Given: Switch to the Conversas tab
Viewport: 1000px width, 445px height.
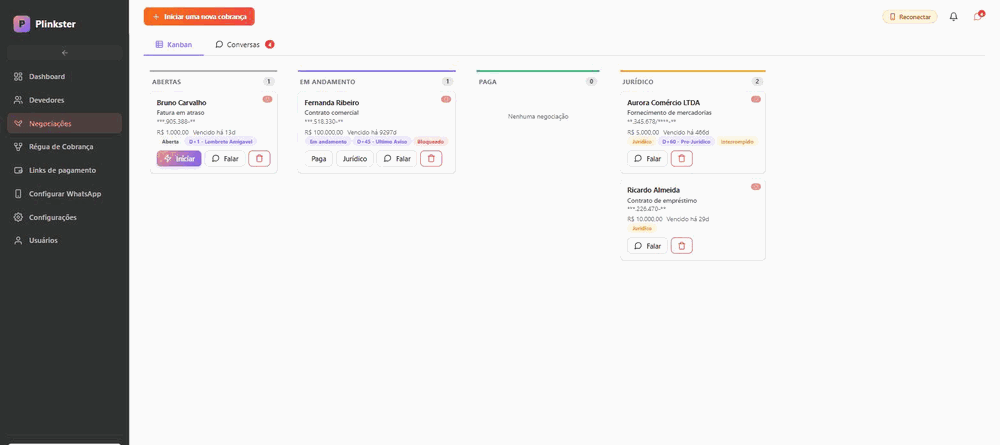Looking at the screenshot, I should [x=245, y=45].
